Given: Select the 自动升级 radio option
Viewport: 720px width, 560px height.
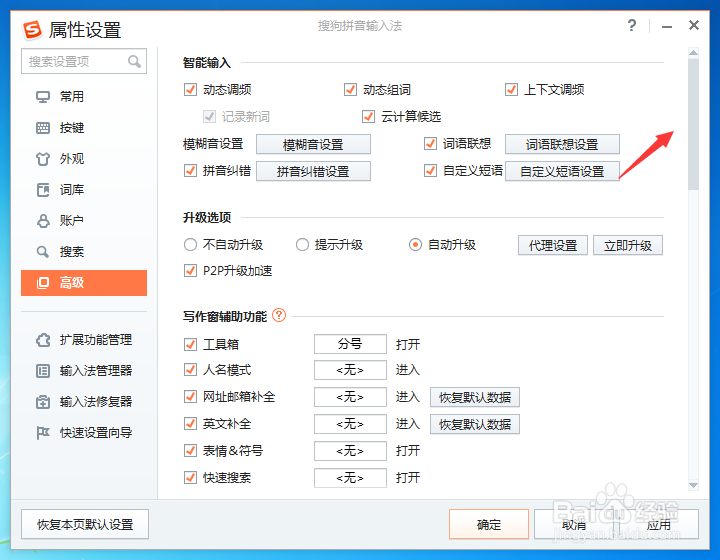Looking at the screenshot, I should pyautogui.click(x=415, y=245).
